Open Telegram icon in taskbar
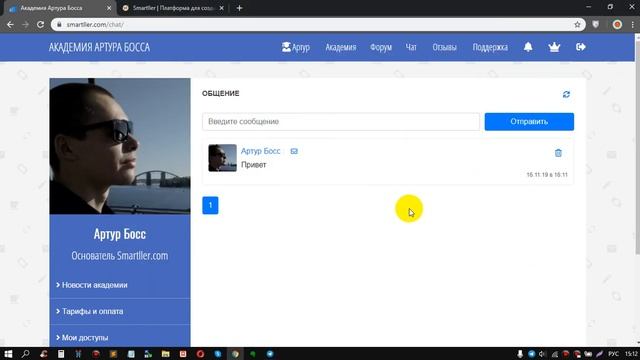 270,354
